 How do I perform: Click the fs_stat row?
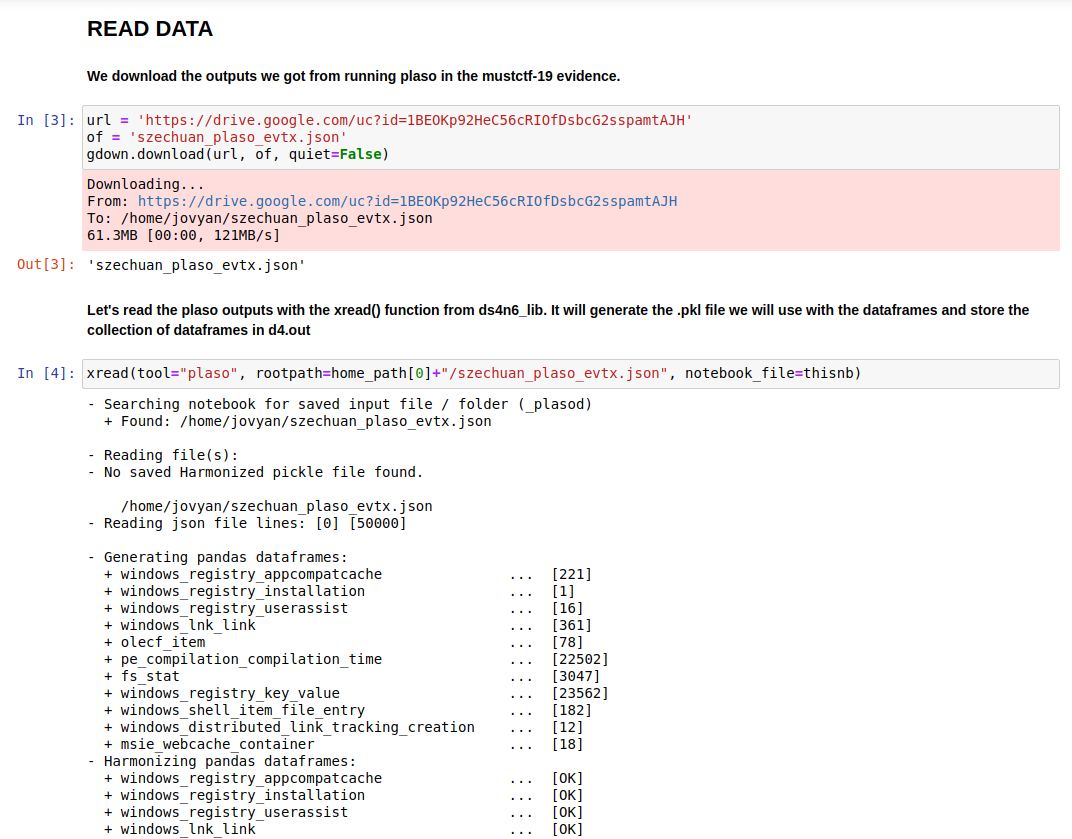[352, 676]
